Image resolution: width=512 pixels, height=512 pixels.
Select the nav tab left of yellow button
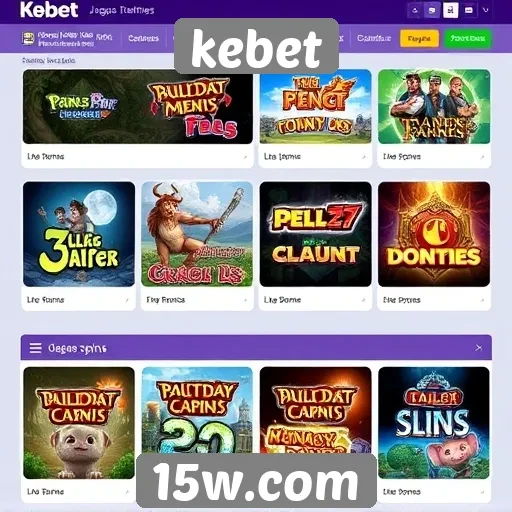[x=374, y=38]
